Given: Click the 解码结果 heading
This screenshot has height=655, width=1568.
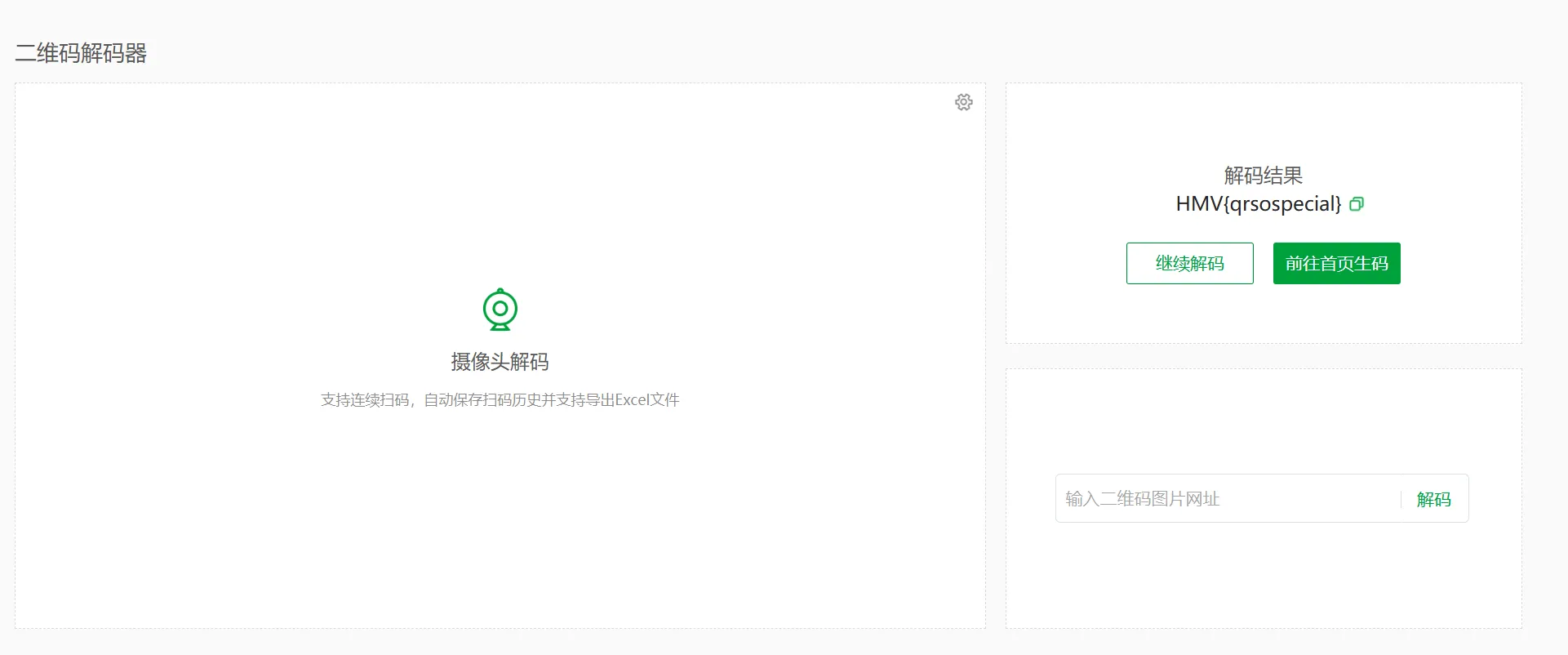Looking at the screenshot, I should coord(1263,176).
